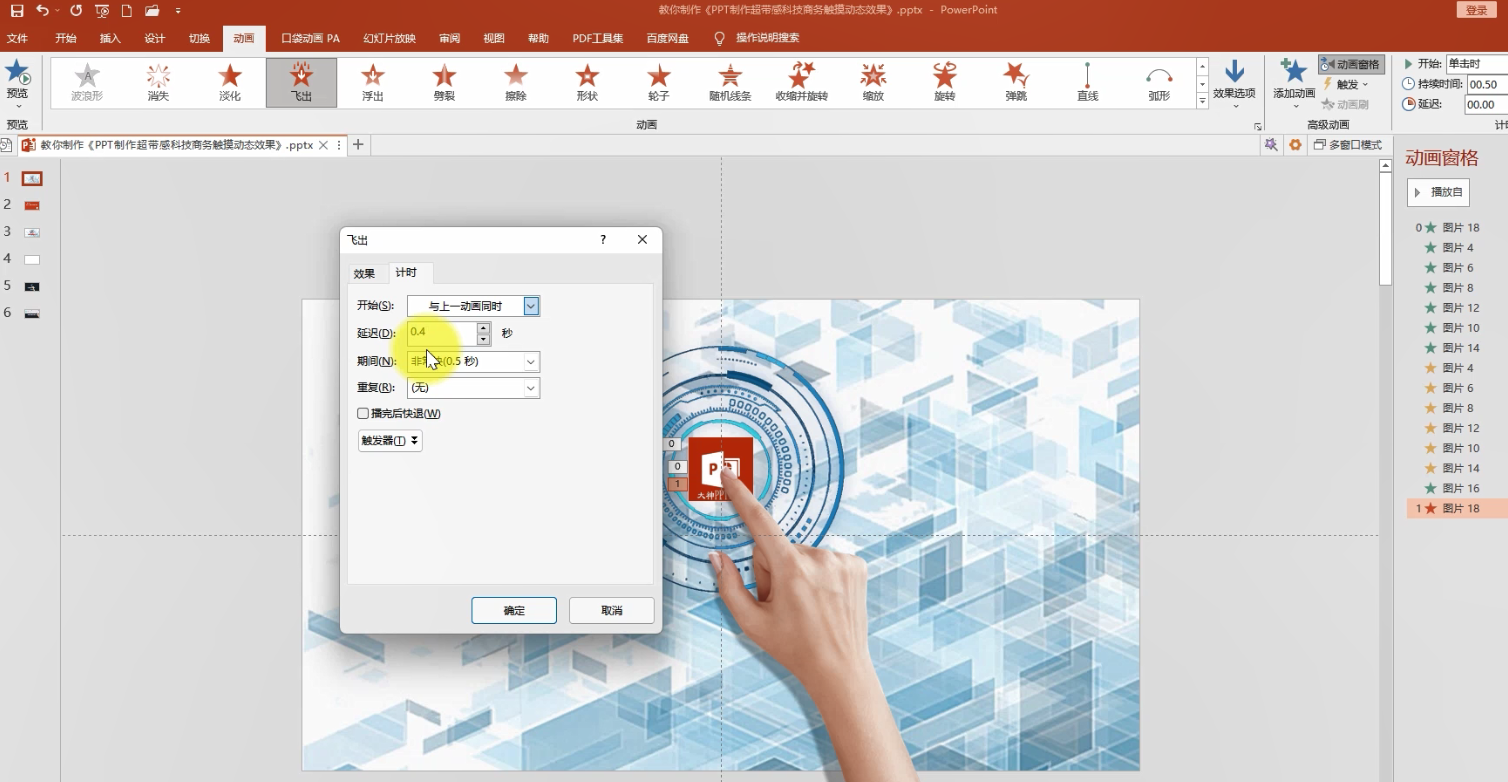The image size is (1508, 782).
Task: Click the 动画刷 animation painter
Action: point(1345,104)
